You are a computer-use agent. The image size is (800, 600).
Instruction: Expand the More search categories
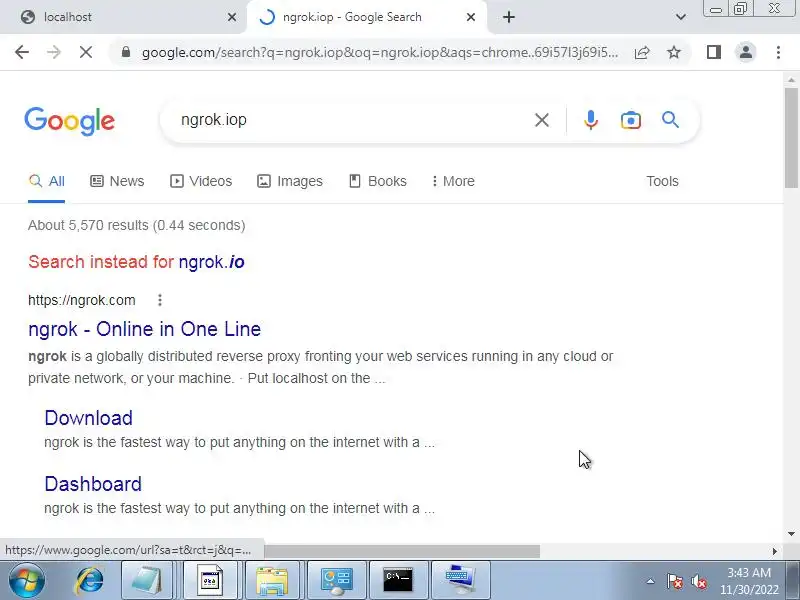(453, 182)
